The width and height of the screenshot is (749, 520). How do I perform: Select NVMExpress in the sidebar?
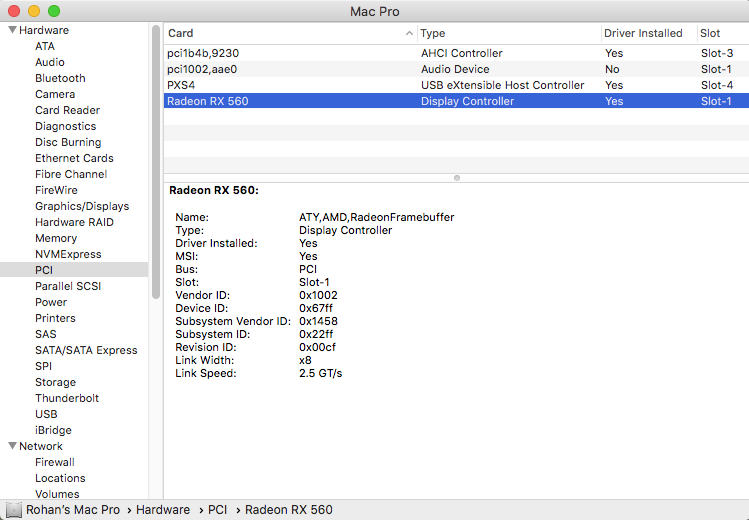click(68, 254)
